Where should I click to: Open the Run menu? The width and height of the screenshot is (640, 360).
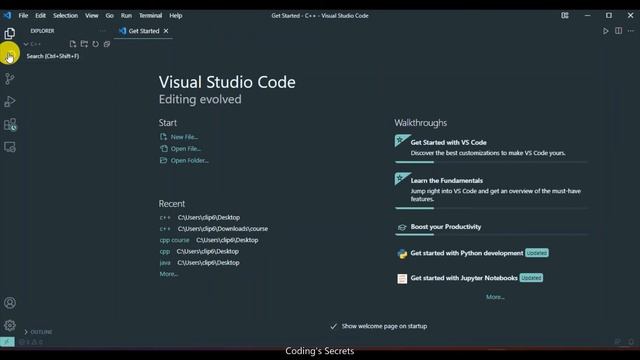126,16
